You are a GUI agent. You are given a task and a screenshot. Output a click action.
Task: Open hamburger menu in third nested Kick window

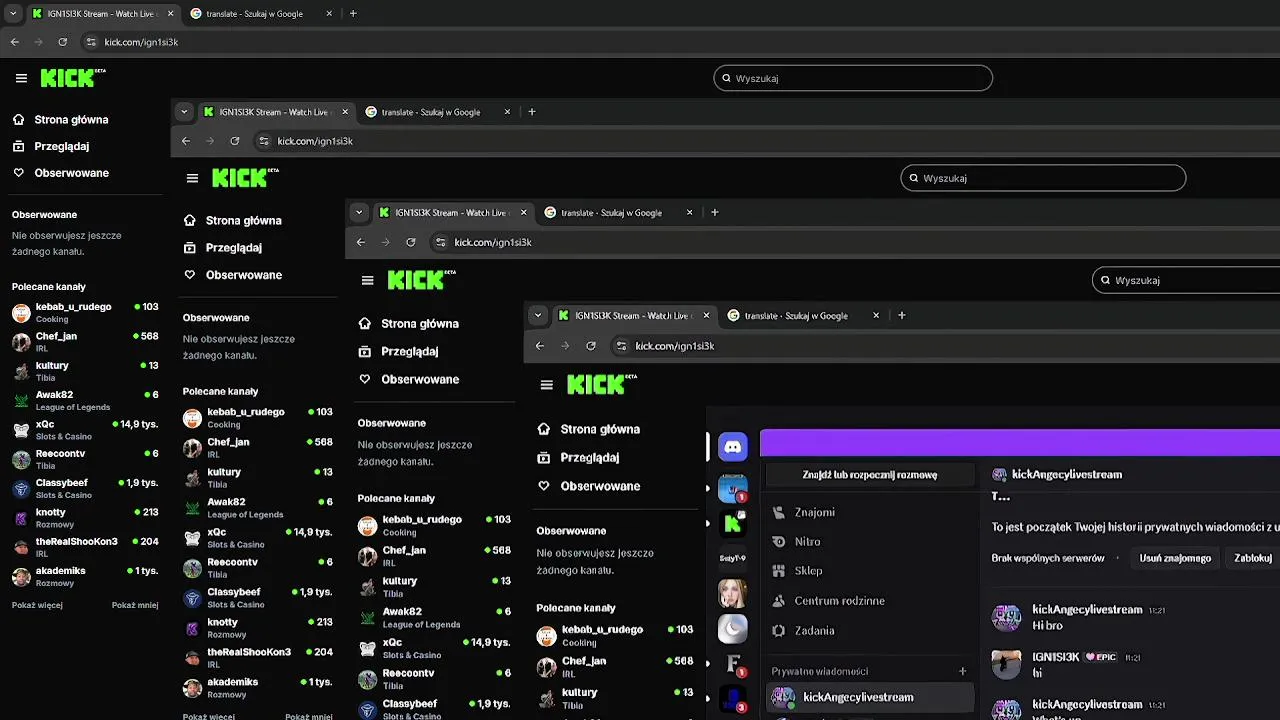[367, 281]
